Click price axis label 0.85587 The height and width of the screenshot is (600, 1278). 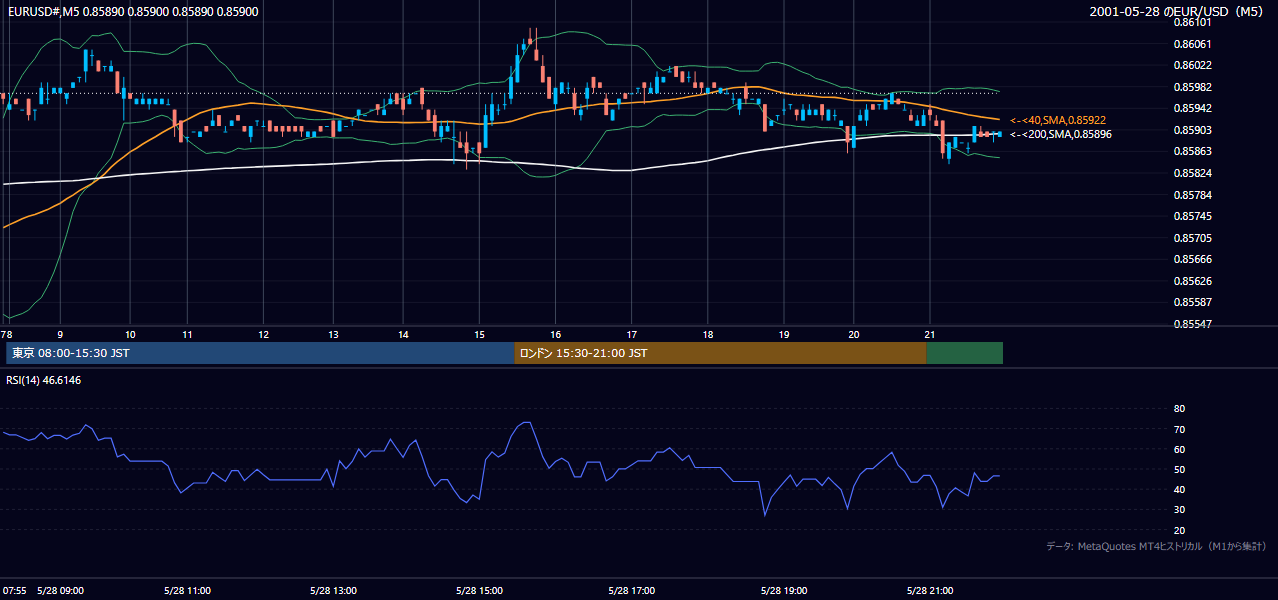pos(1192,302)
